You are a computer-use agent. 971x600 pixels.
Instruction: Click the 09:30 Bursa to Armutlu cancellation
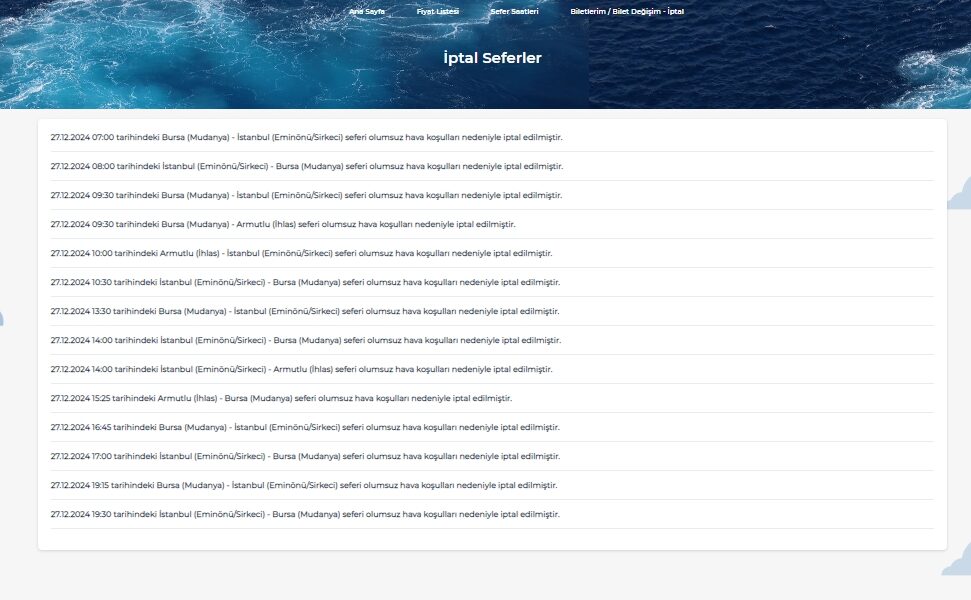click(x=283, y=224)
